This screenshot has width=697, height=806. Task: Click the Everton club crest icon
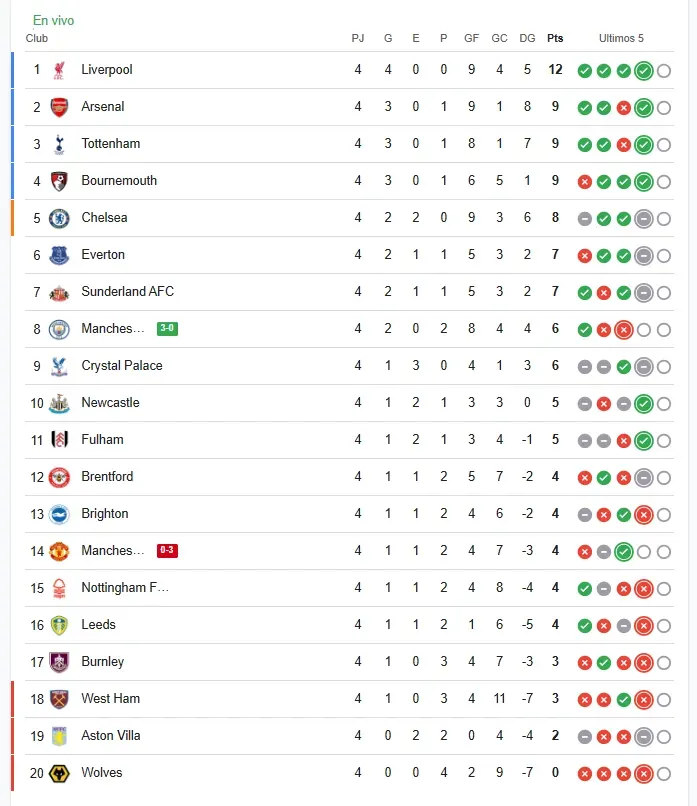(59, 255)
